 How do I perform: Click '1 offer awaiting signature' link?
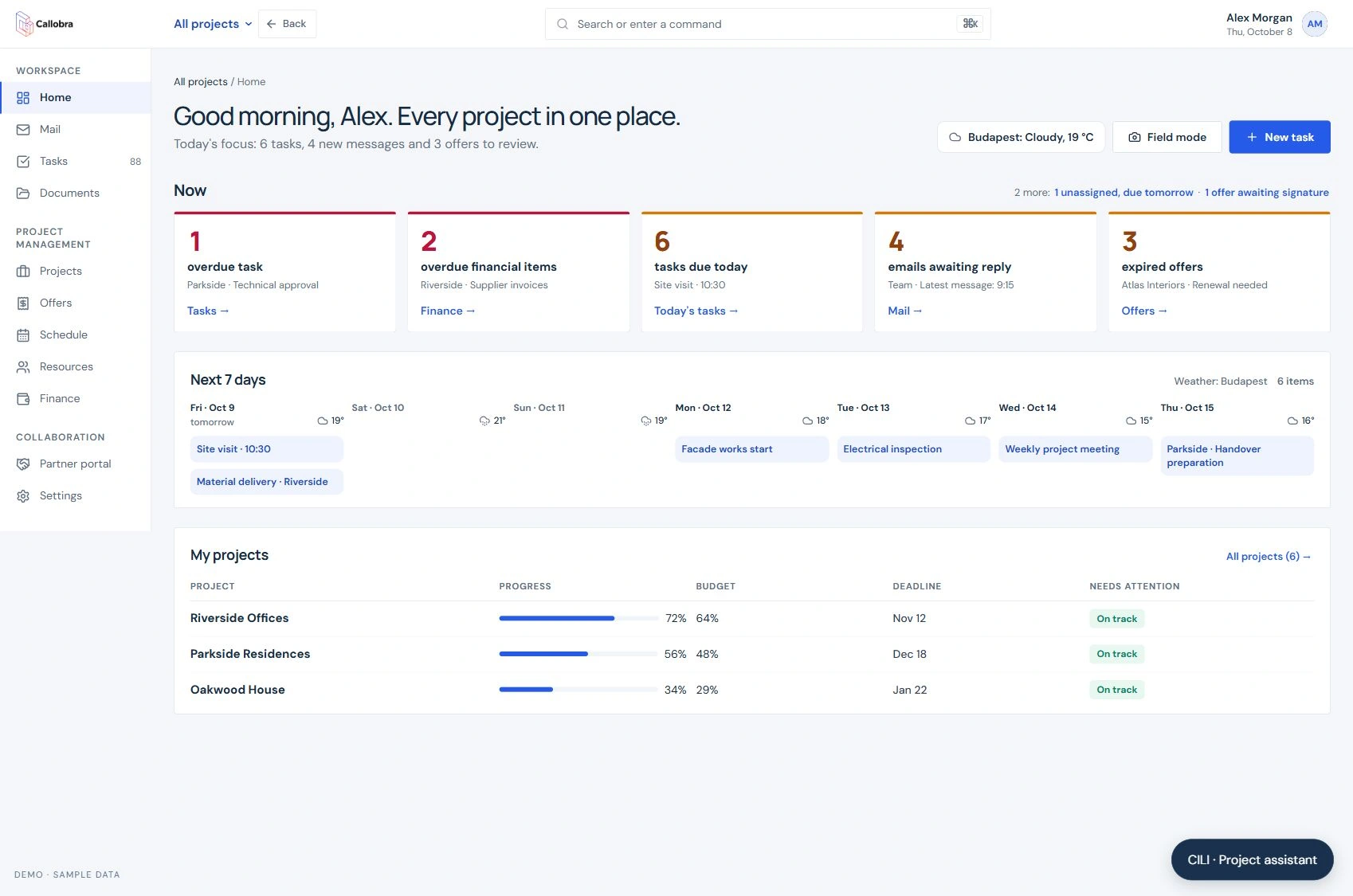1267,193
